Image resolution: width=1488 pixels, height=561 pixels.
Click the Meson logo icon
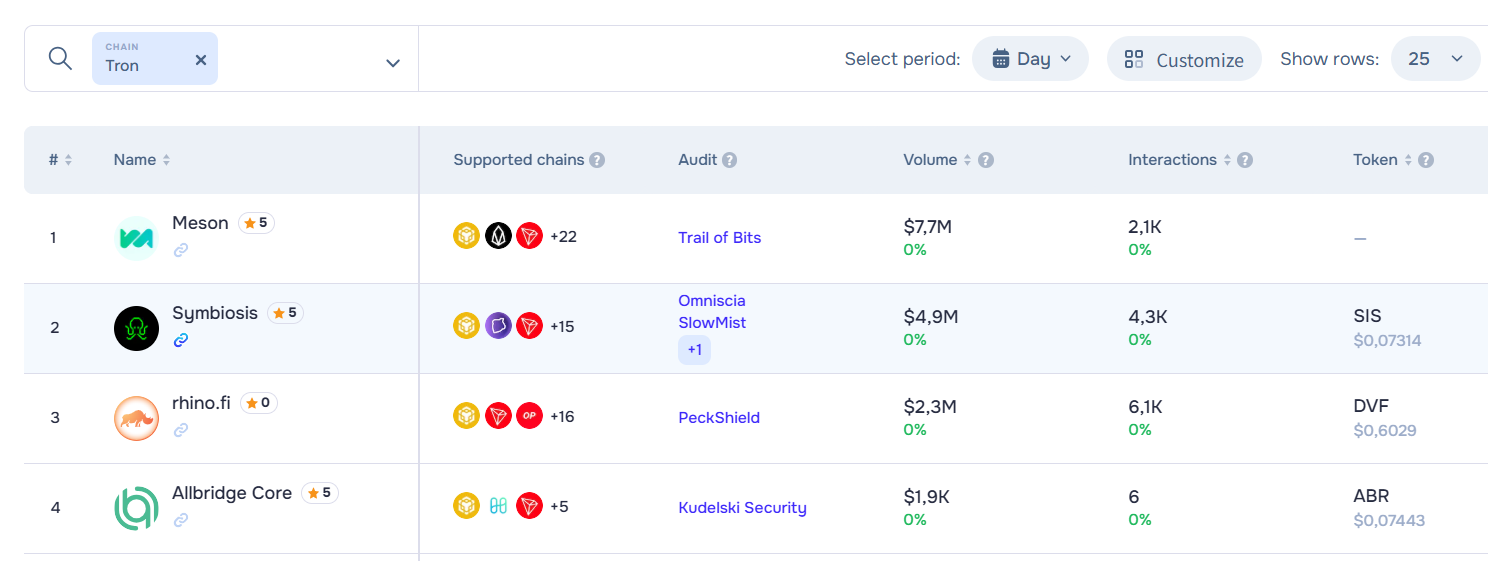click(136, 238)
